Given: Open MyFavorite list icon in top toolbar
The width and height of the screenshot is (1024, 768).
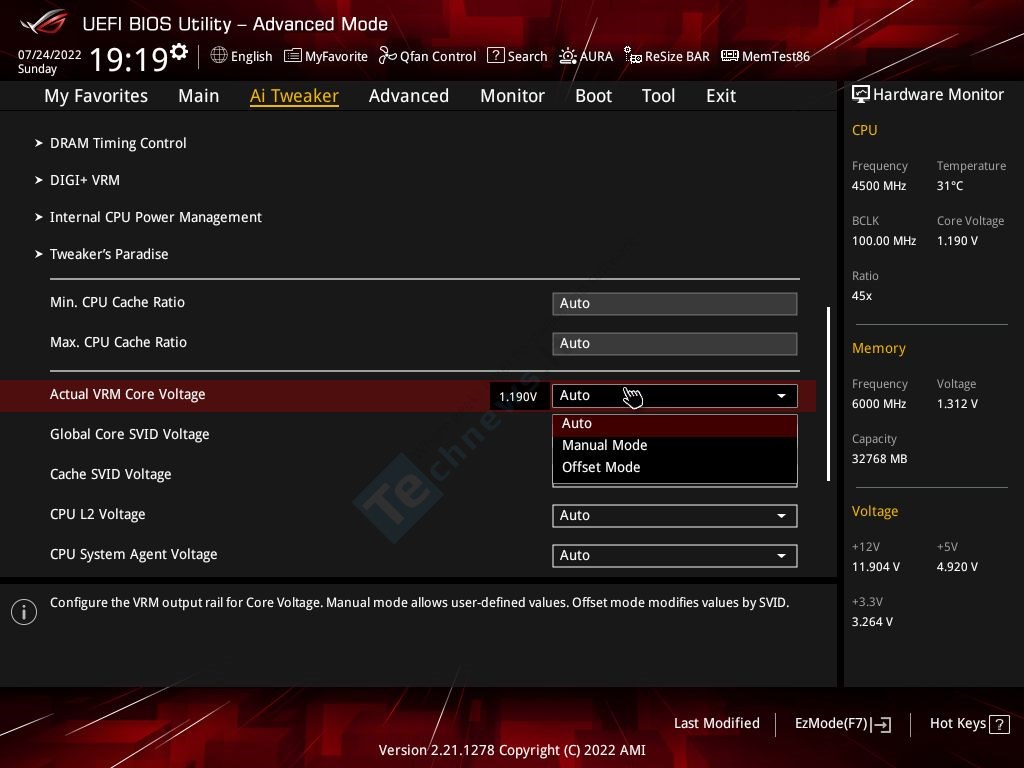Looking at the screenshot, I should [x=293, y=56].
